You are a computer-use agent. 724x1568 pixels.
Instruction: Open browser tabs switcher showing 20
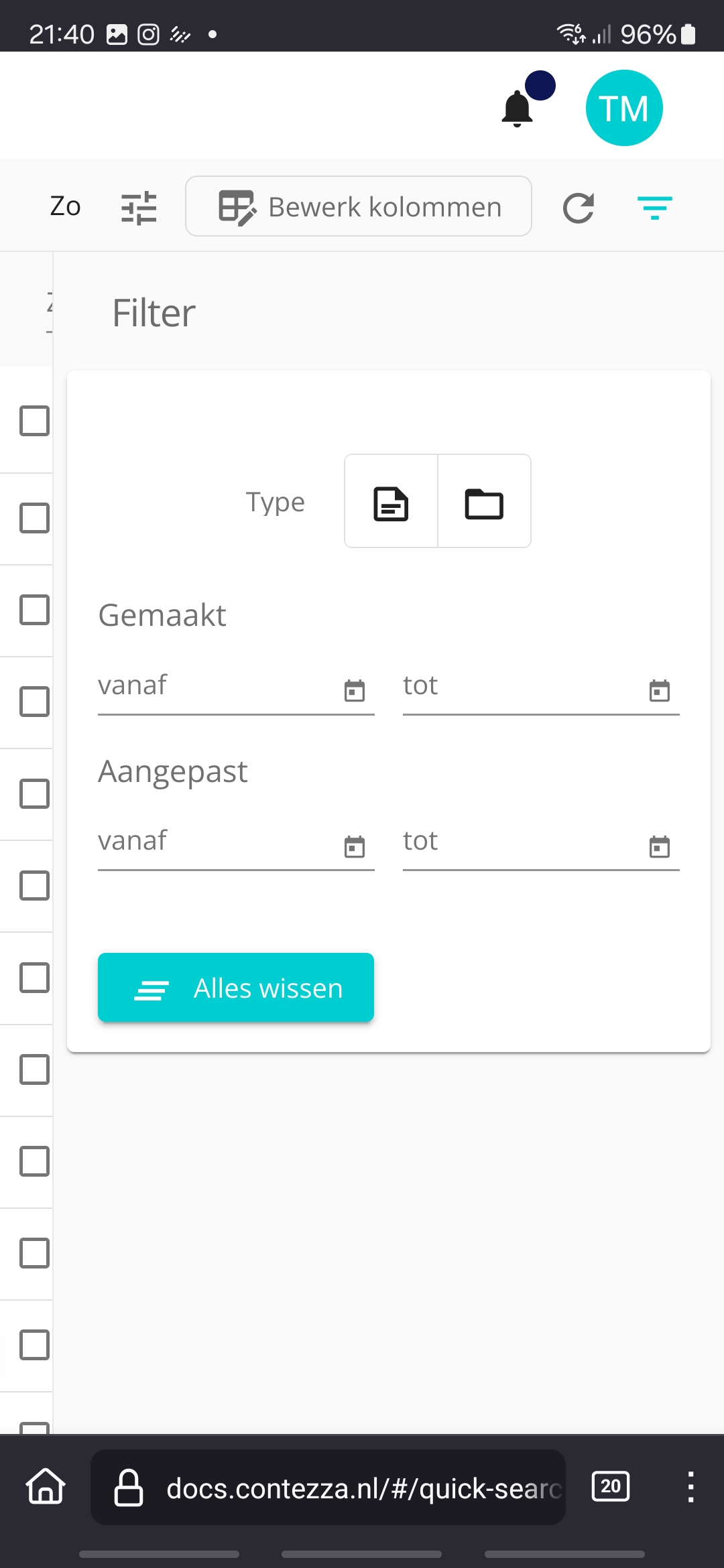[x=611, y=1486]
